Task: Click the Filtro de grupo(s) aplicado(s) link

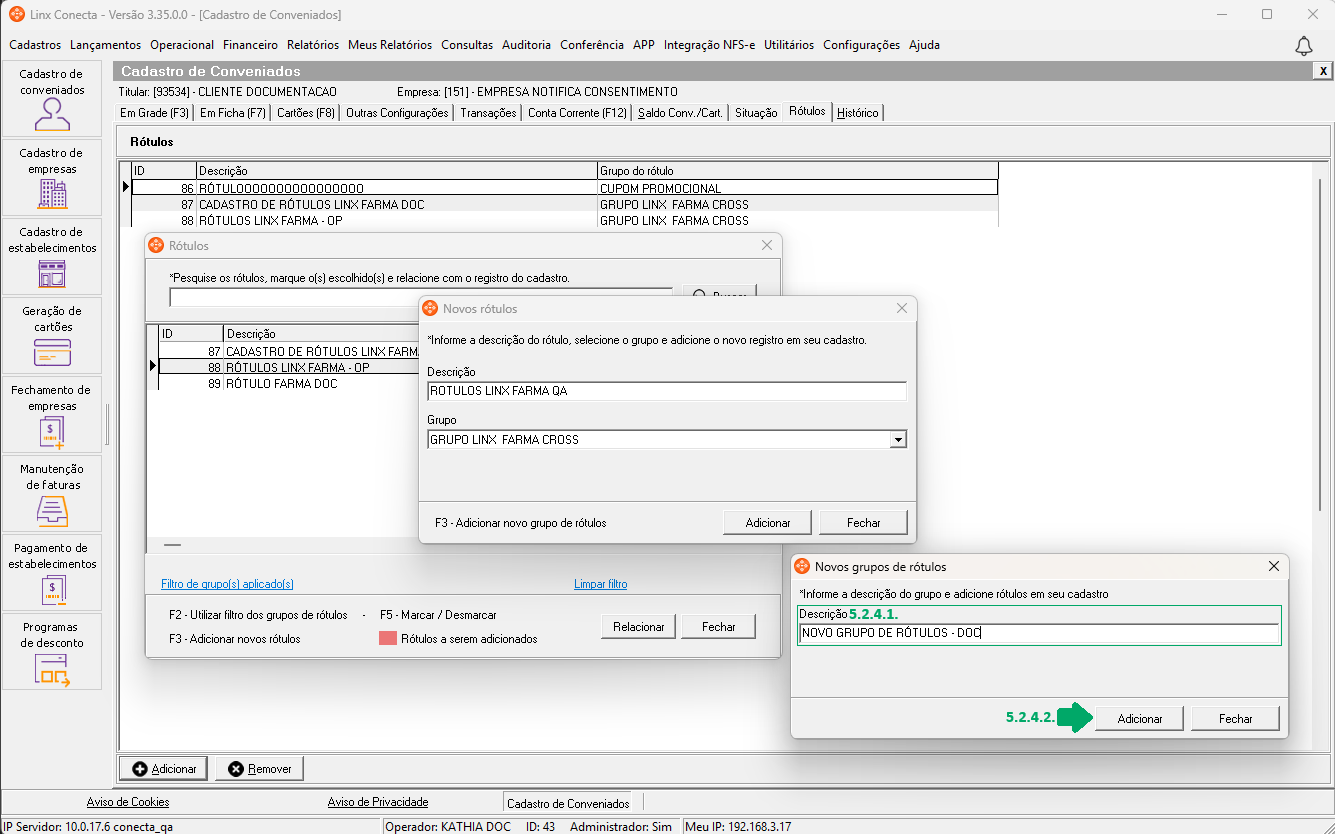Action: click(x=228, y=584)
